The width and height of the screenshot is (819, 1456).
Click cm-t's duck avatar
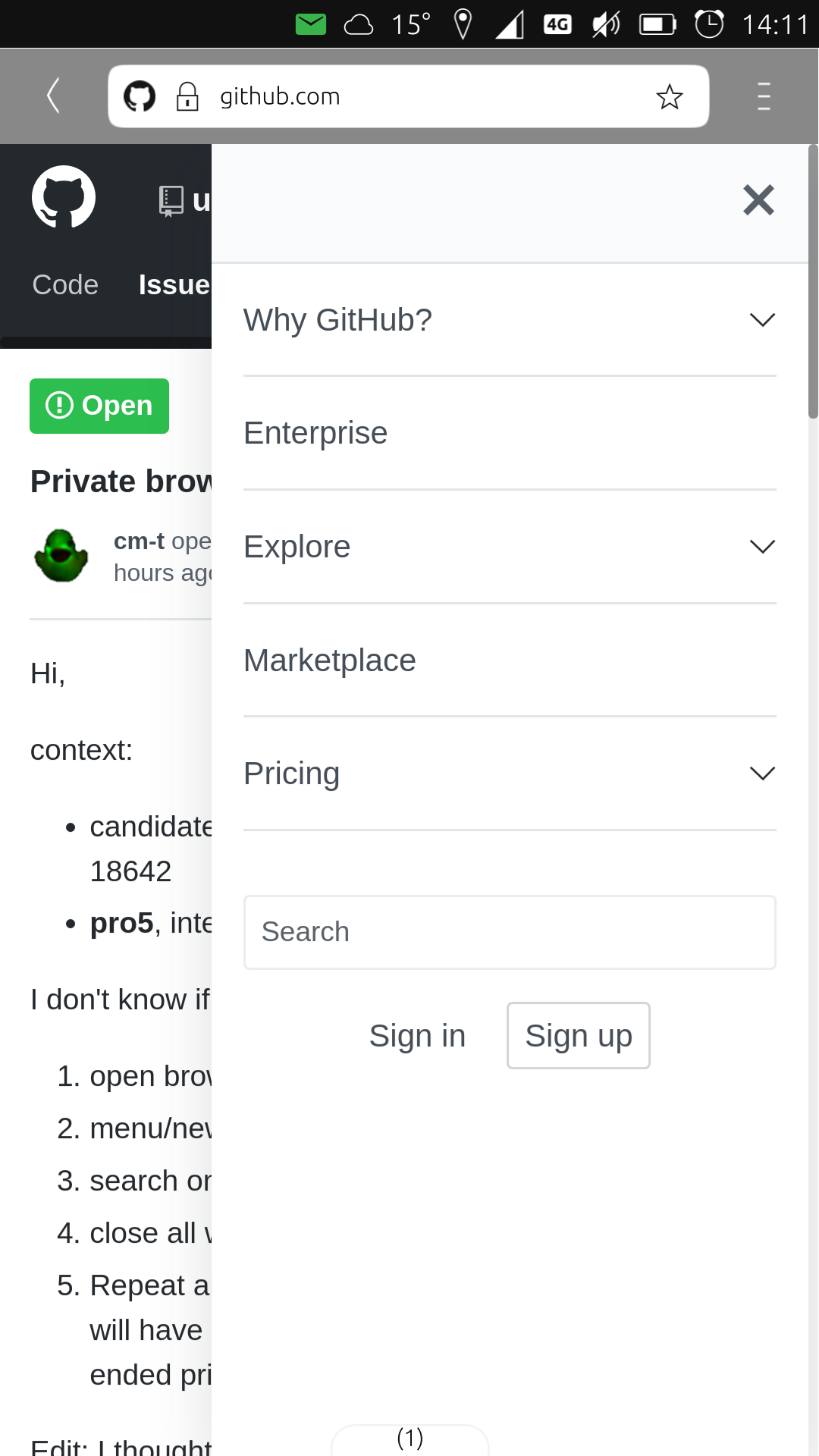[x=61, y=556]
